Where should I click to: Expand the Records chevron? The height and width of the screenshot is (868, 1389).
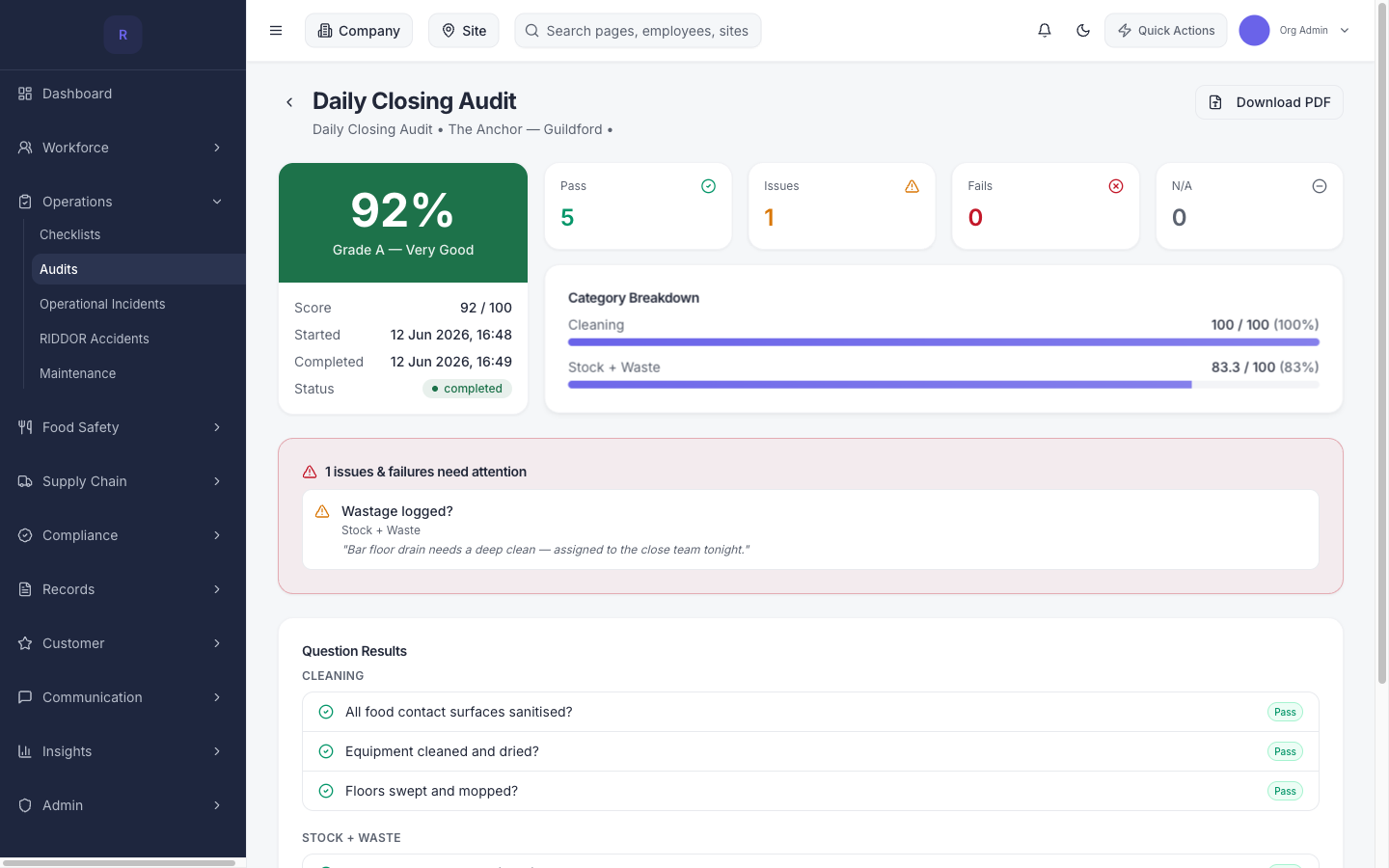[217, 589]
